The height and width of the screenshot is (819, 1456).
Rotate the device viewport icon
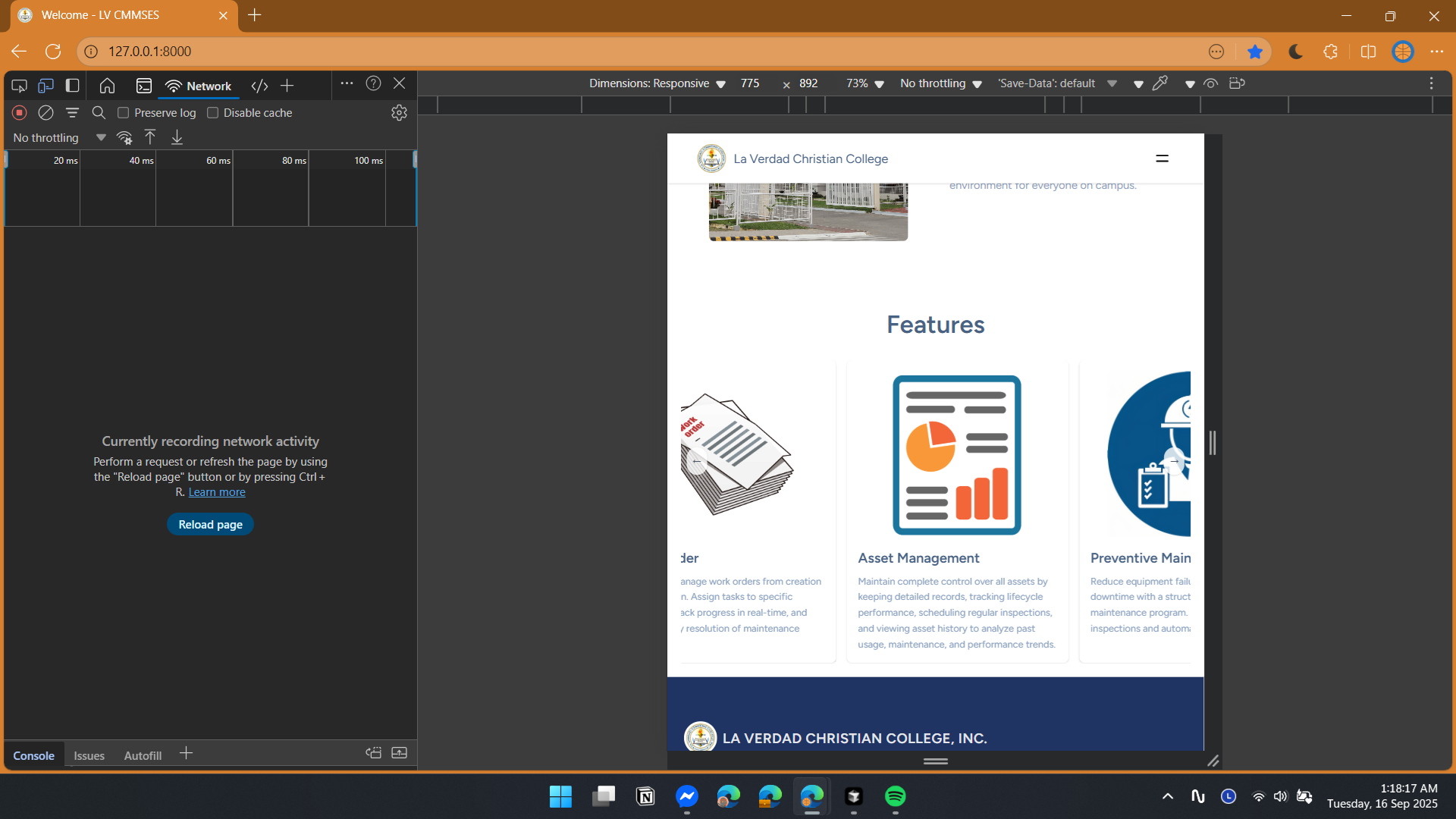pyautogui.click(x=1237, y=83)
